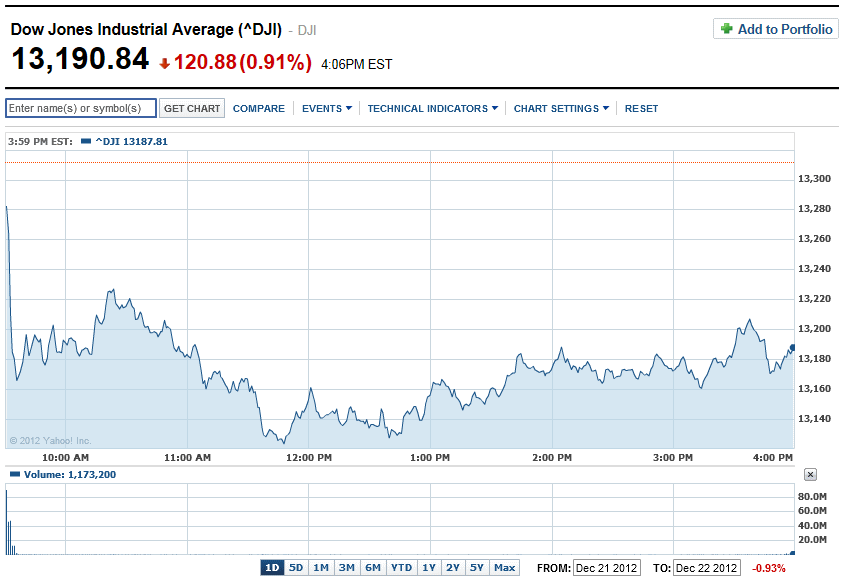The image size is (848, 578).
Task: Select the 1Y range tab
Action: tap(429, 568)
